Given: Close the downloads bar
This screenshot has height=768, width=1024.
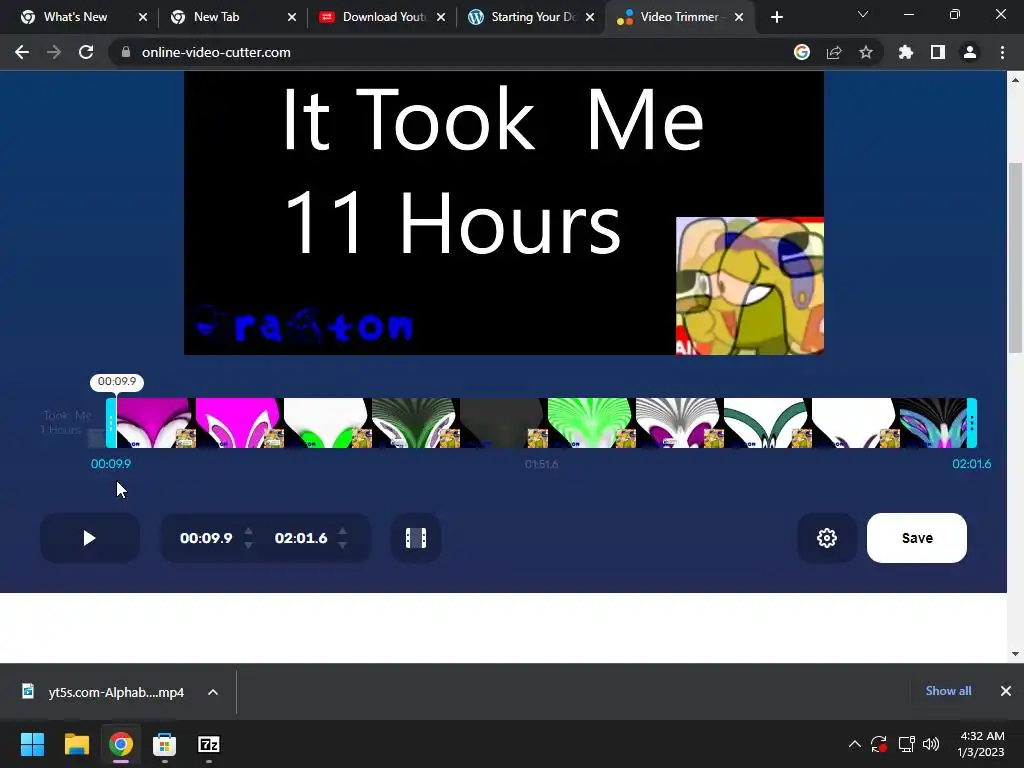Looking at the screenshot, I should 1006,691.
